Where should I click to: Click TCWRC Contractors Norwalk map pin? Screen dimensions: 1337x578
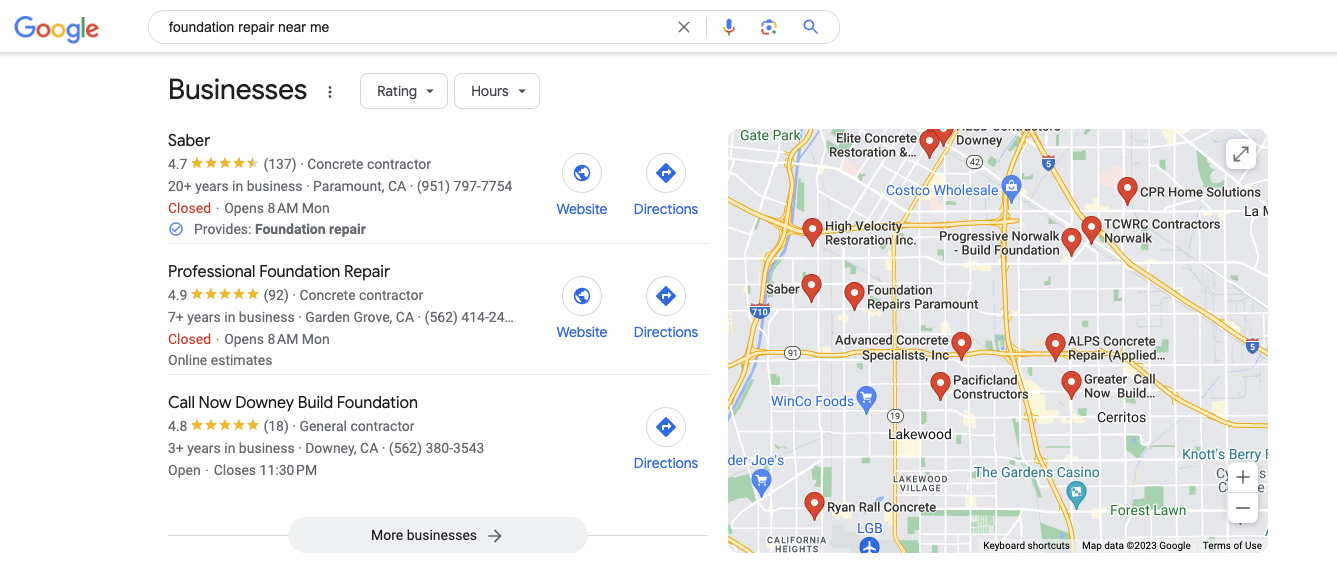pos(1091,230)
